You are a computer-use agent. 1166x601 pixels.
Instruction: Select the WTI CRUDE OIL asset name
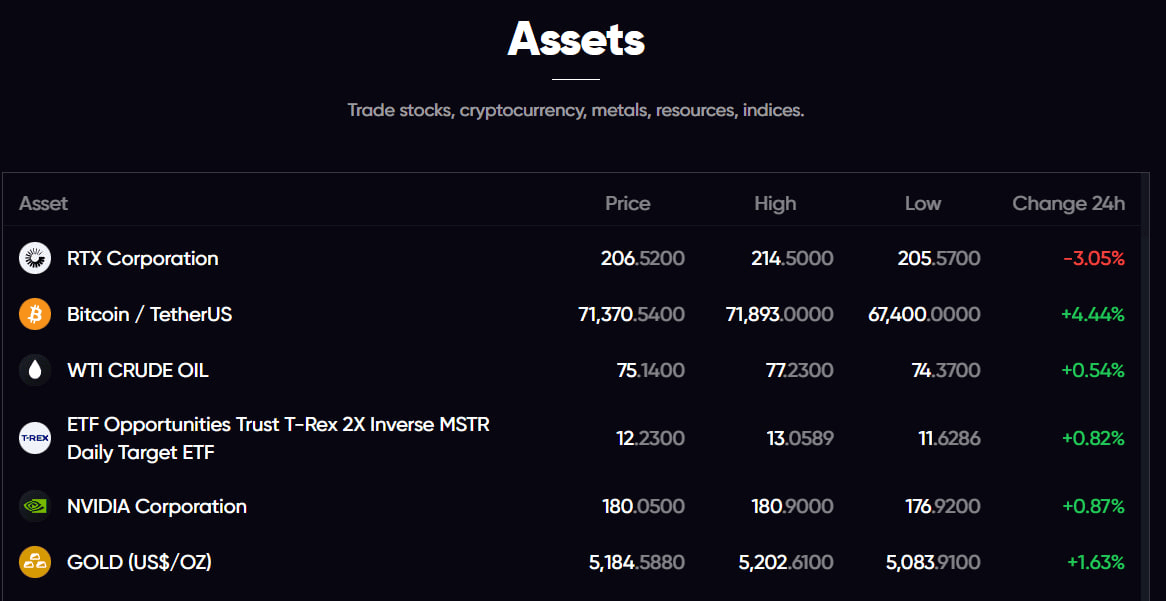point(137,370)
